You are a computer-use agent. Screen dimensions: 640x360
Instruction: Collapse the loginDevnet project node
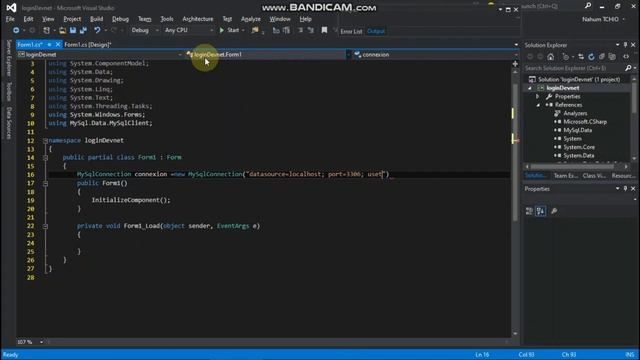tap(530, 88)
